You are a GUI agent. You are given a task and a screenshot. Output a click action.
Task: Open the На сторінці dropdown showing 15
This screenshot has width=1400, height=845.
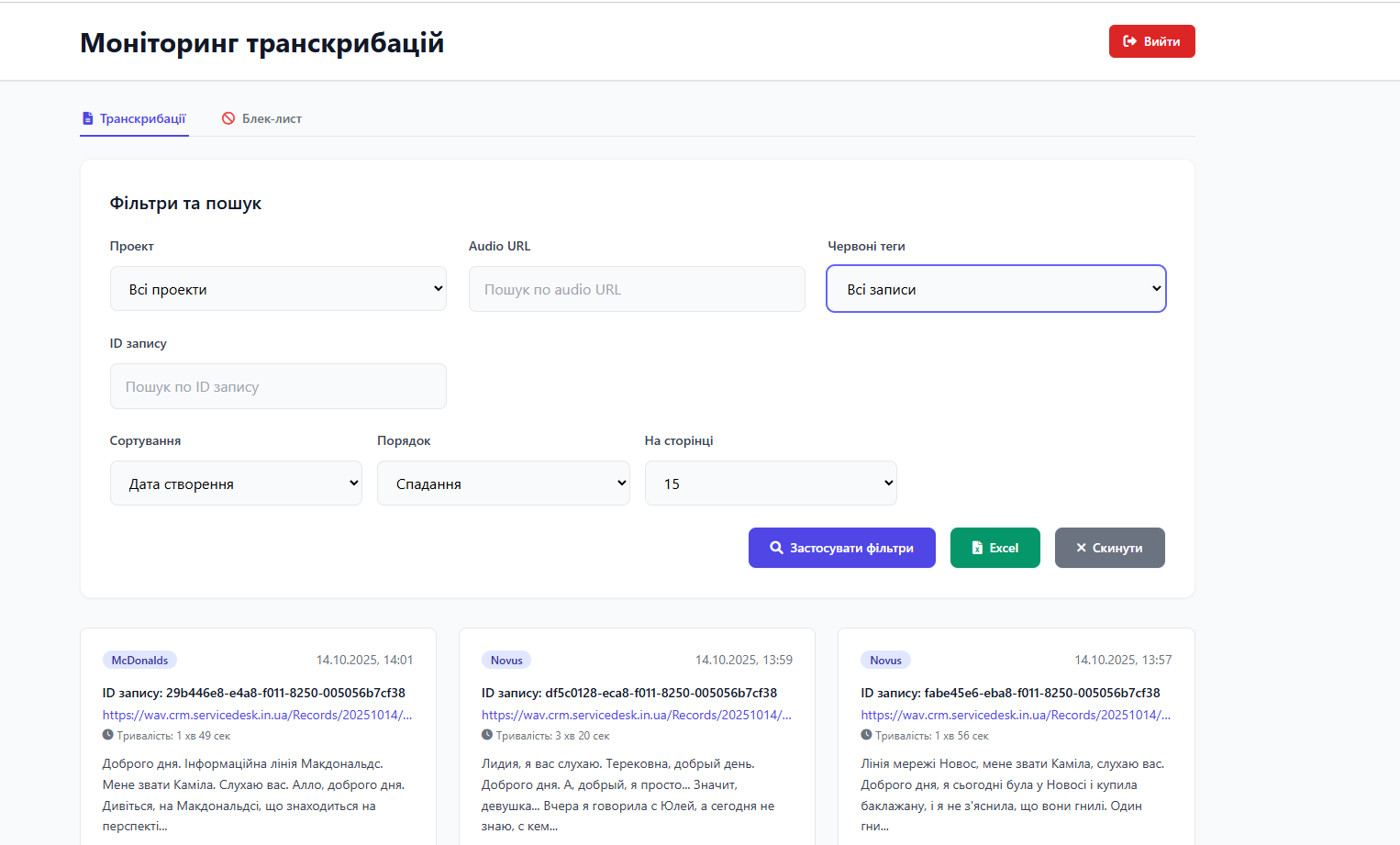tap(771, 483)
